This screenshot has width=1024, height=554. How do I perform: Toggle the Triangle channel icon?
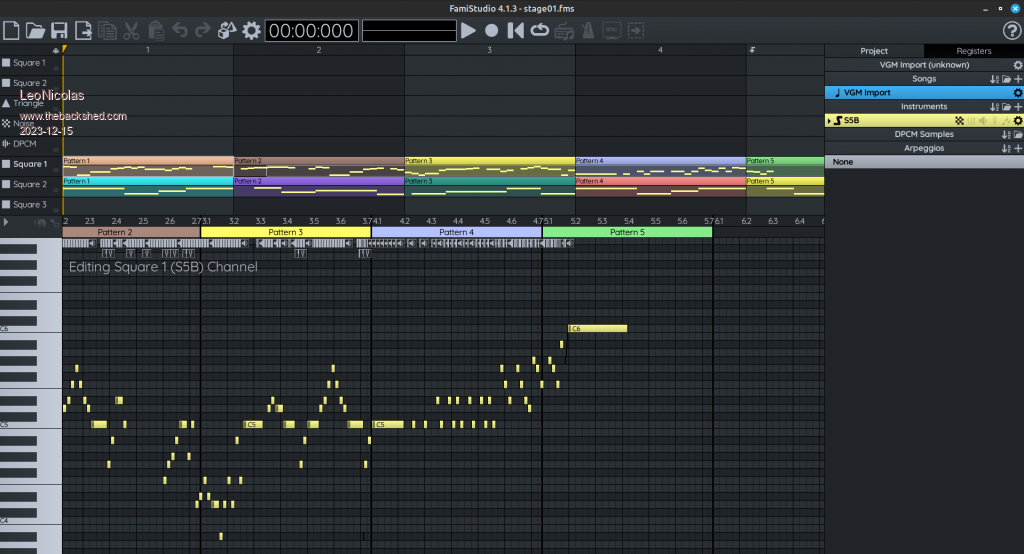pos(6,103)
